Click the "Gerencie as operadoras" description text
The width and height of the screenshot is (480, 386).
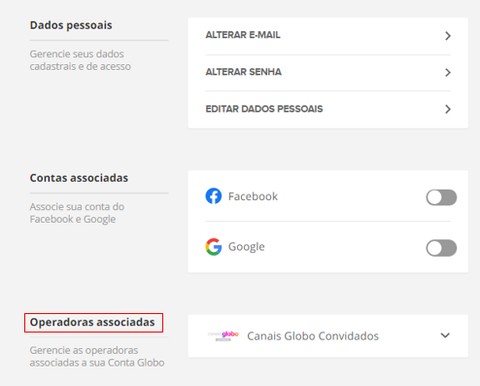coord(84,350)
